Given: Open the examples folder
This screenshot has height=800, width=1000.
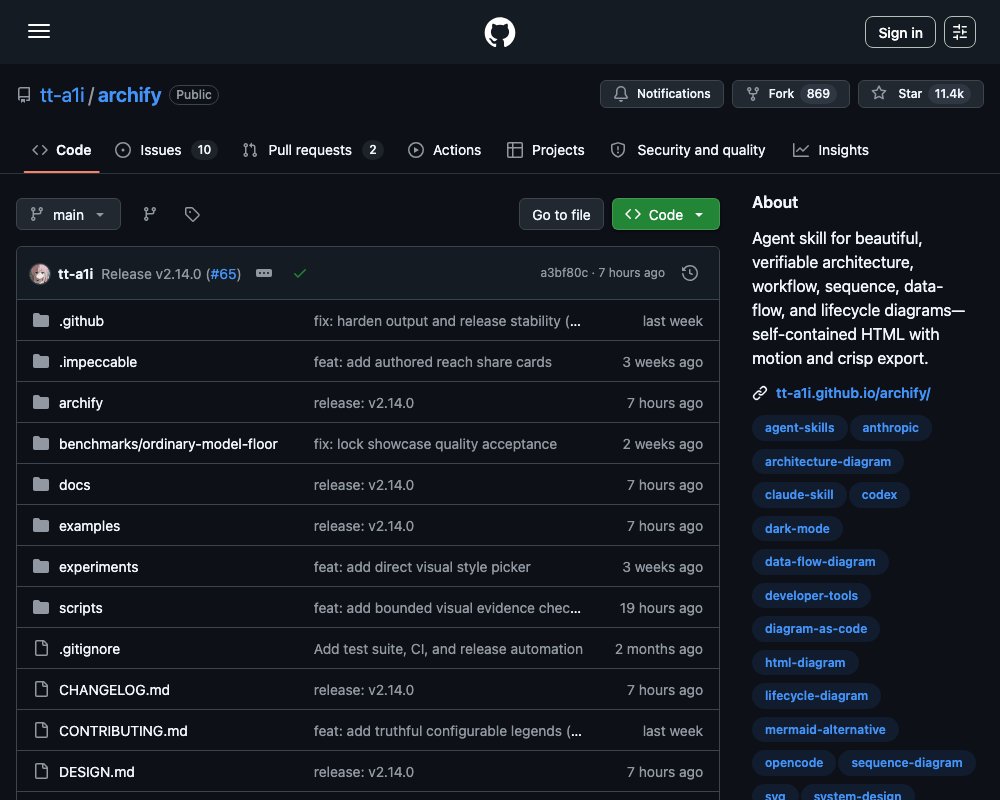Looking at the screenshot, I should pos(89,526).
